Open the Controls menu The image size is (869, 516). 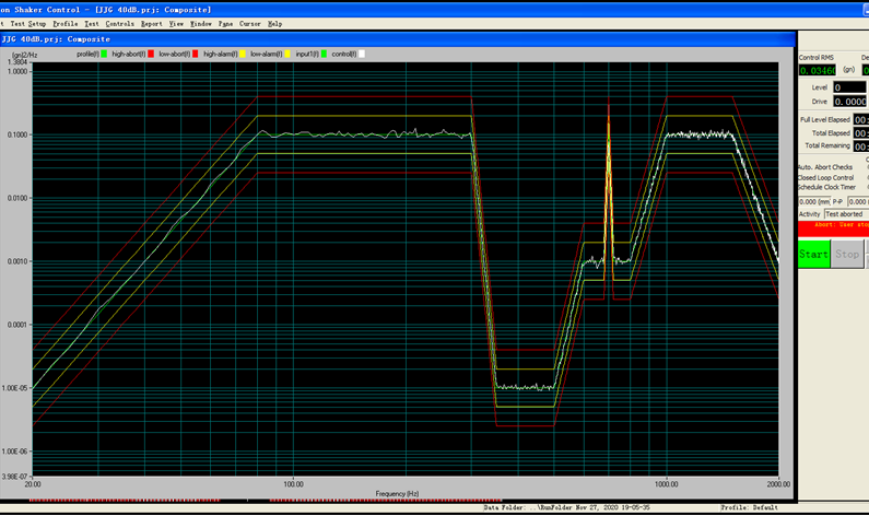click(x=120, y=24)
